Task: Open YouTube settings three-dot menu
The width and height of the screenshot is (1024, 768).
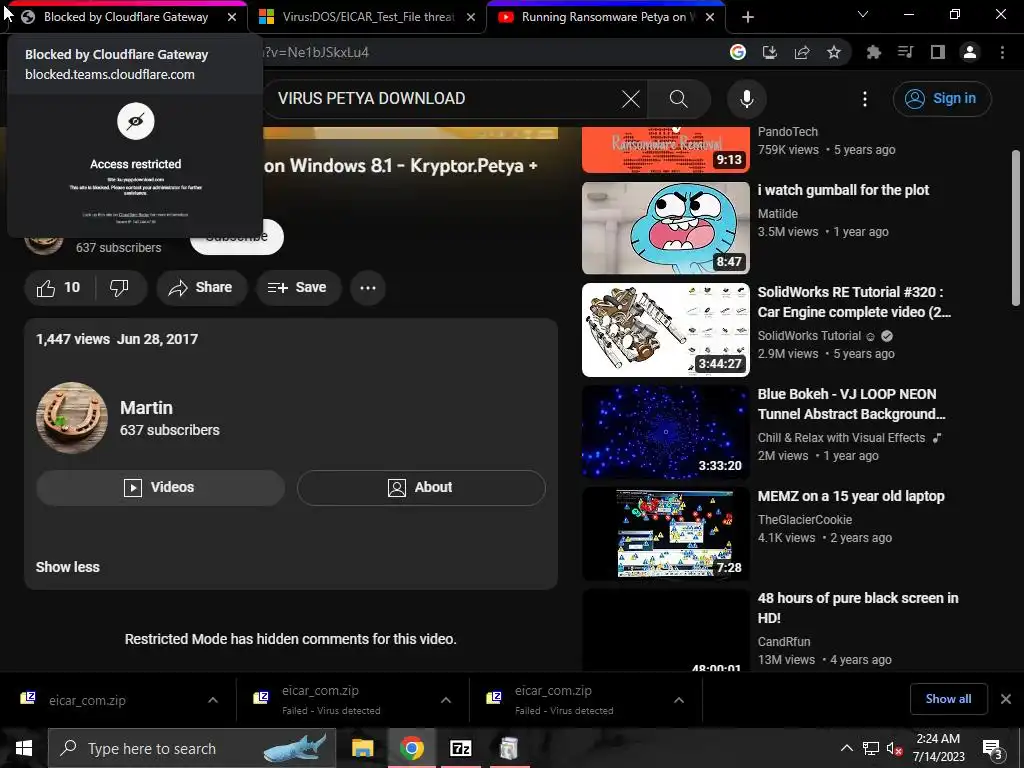Action: pos(865,99)
